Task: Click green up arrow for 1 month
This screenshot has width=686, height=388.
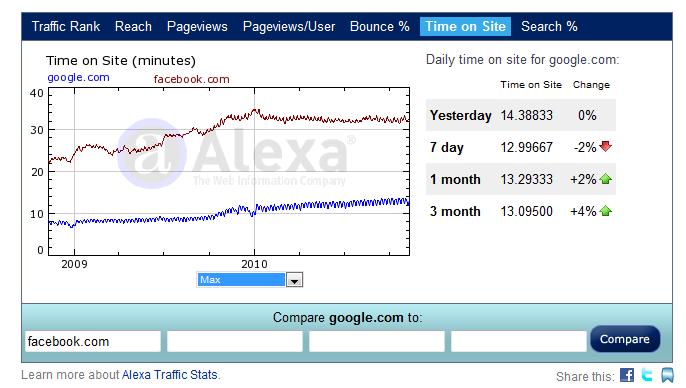Action: point(606,179)
